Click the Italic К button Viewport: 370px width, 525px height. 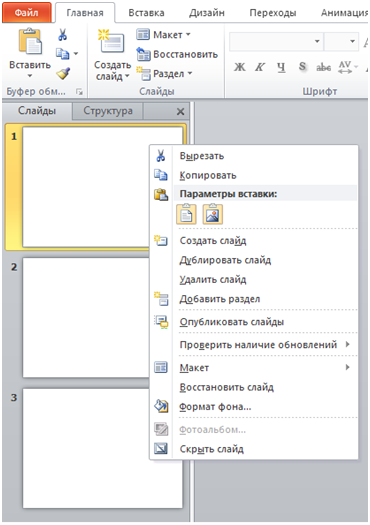click(x=260, y=67)
